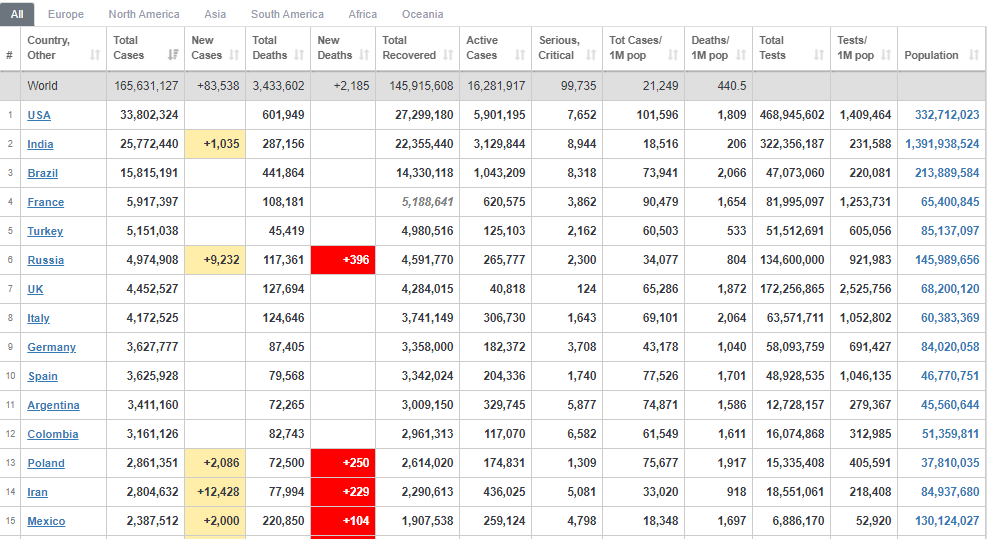
Task: Sort table by Active Cases arrows
Action: [x=520, y=55]
